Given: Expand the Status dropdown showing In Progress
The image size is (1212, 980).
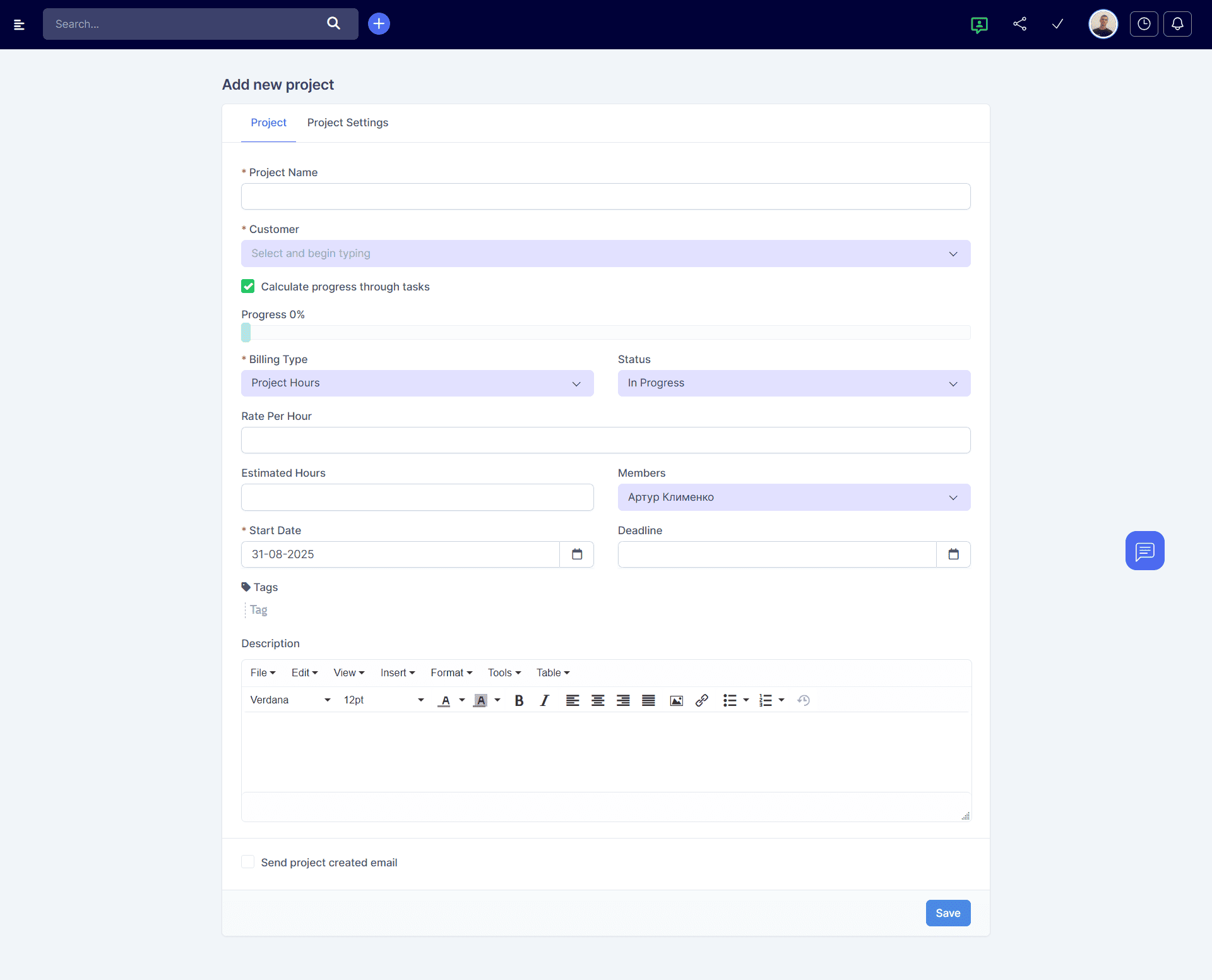Looking at the screenshot, I should click(x=793, y=383).
